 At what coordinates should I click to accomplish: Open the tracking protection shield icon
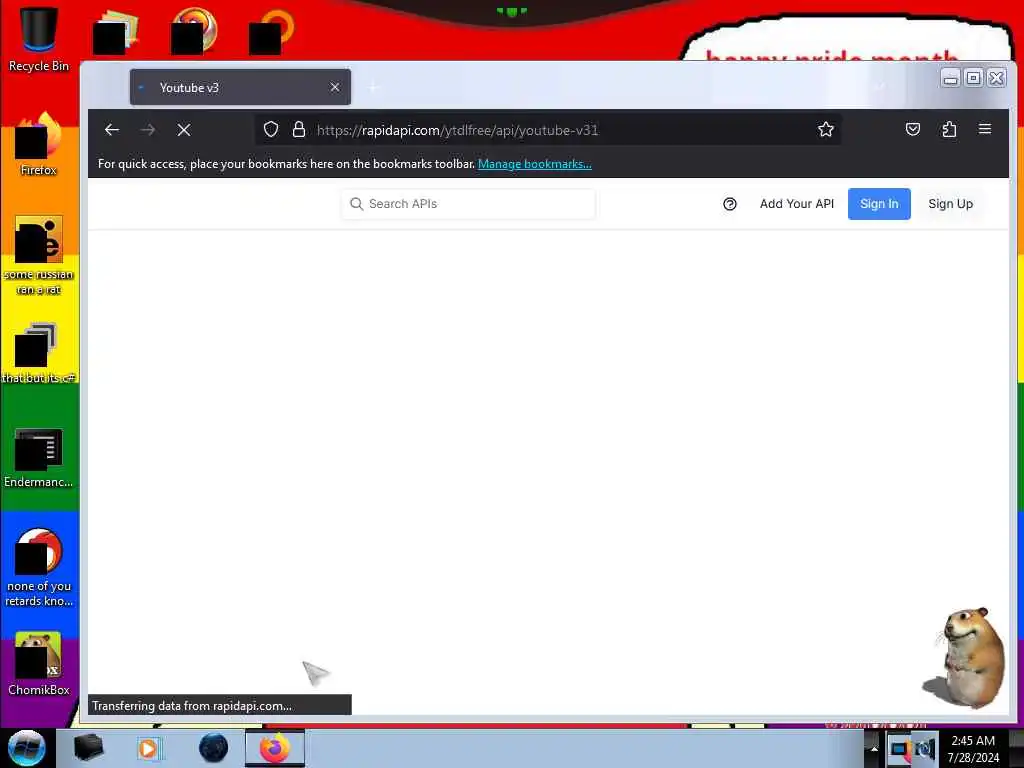pyautogui.click(x=271, y=129)
